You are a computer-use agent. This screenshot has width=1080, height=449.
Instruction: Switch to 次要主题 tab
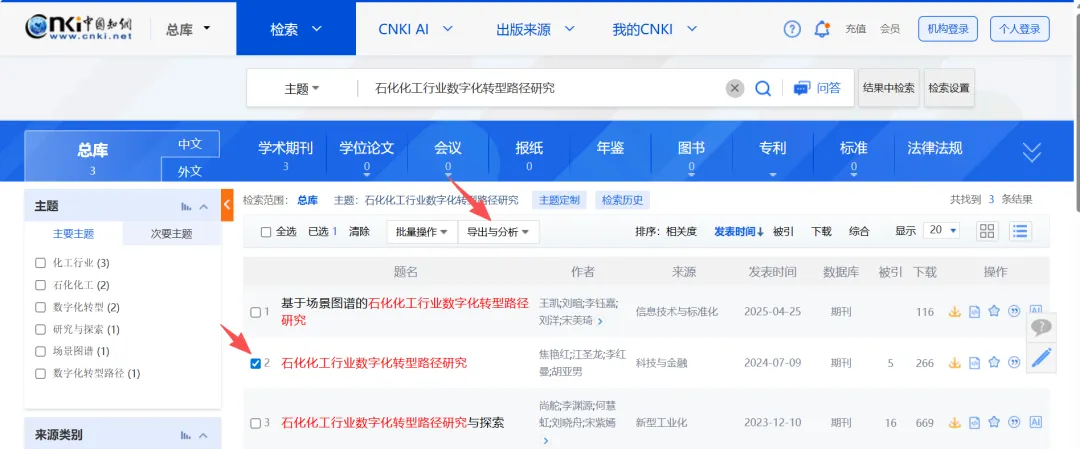coord(172,233)
